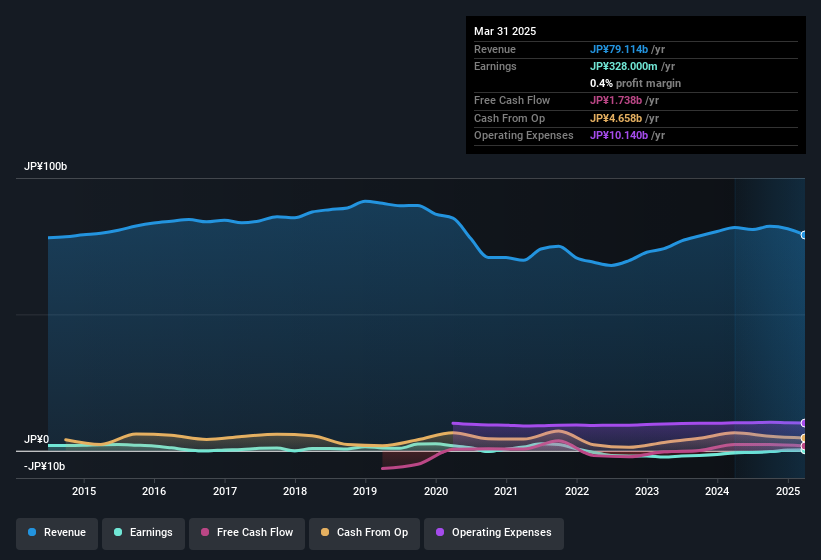Click the JP¥100b y-axis label

46,166
